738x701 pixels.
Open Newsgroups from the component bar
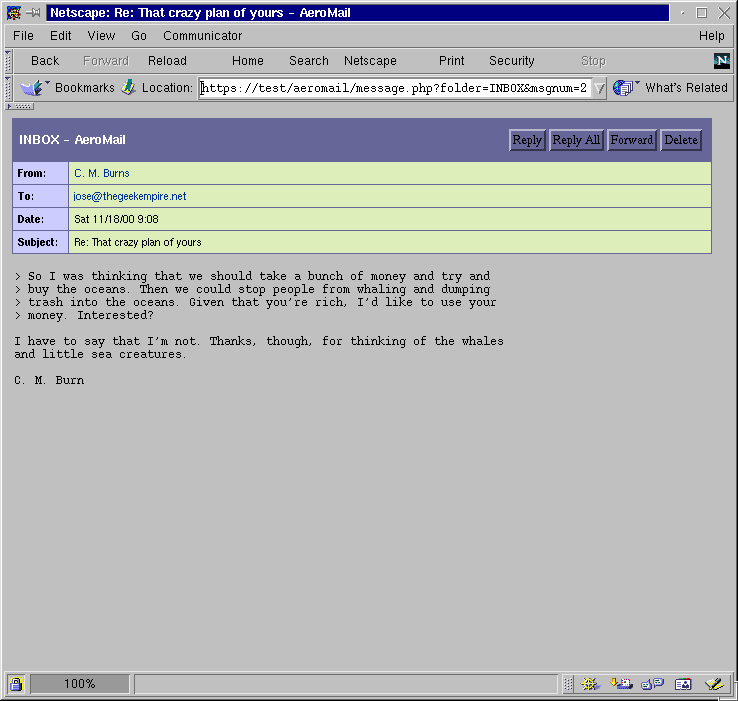pos(652,684)
